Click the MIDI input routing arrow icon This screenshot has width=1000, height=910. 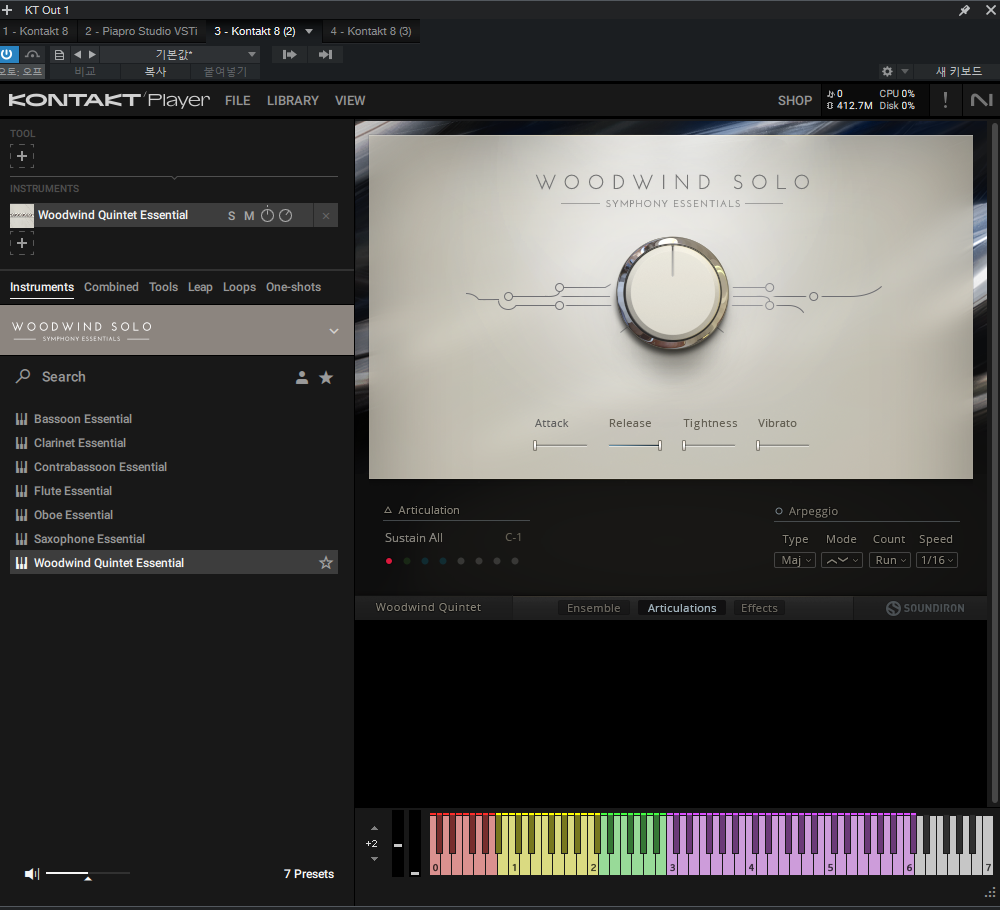tap(290, 54)
